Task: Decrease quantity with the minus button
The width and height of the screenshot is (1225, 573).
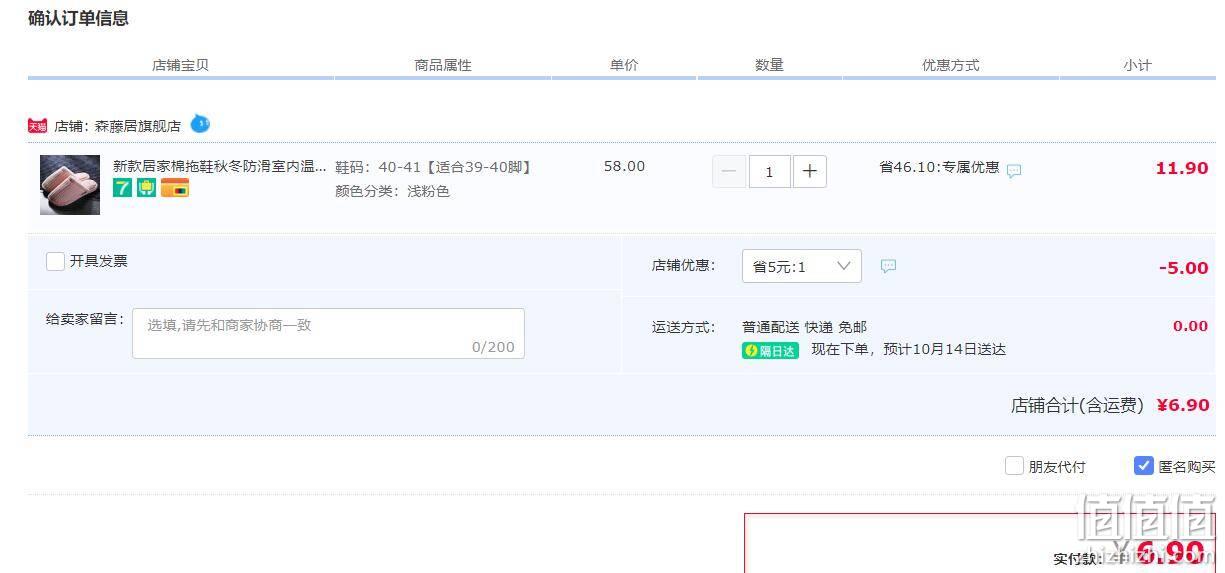Action: click(x=729, y=171)
